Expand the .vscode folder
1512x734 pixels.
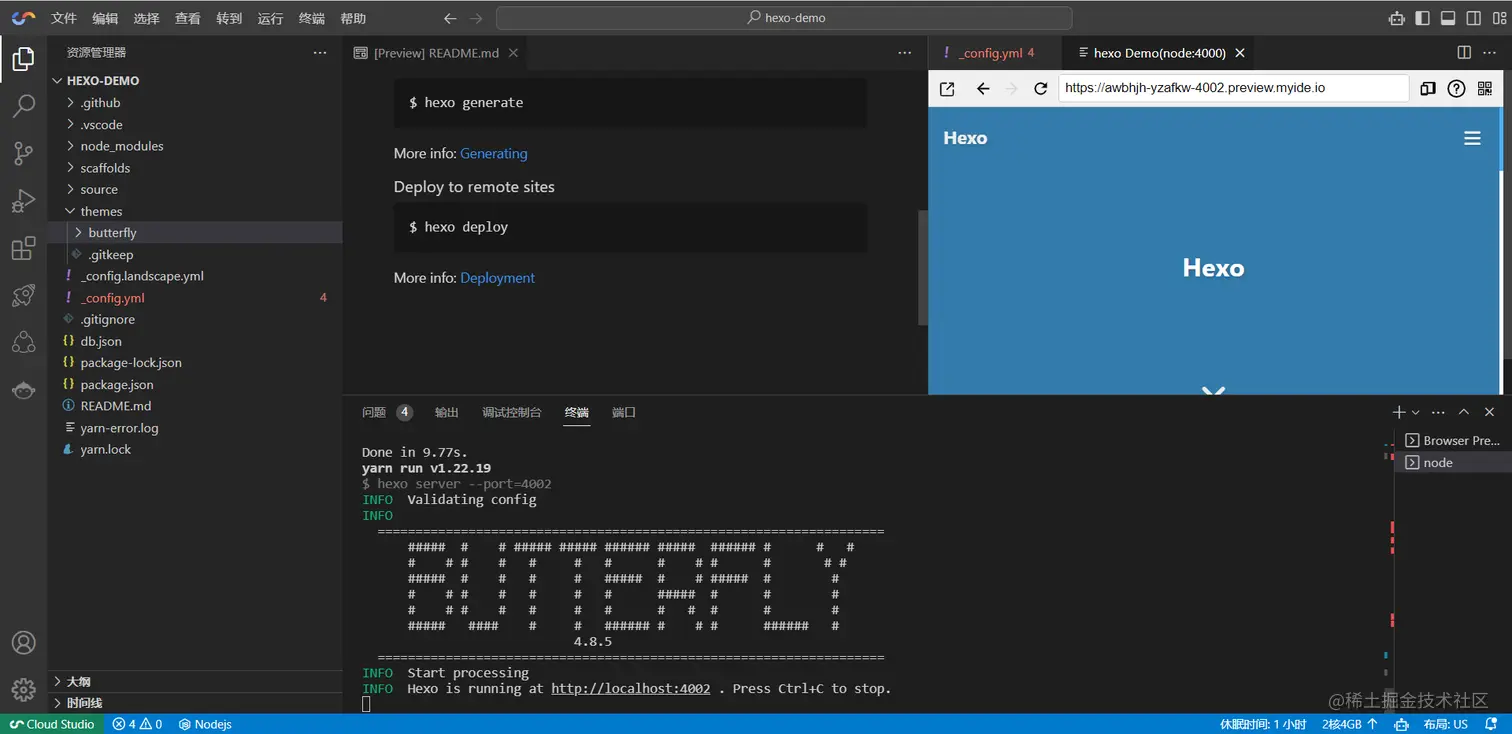point(195,125)
